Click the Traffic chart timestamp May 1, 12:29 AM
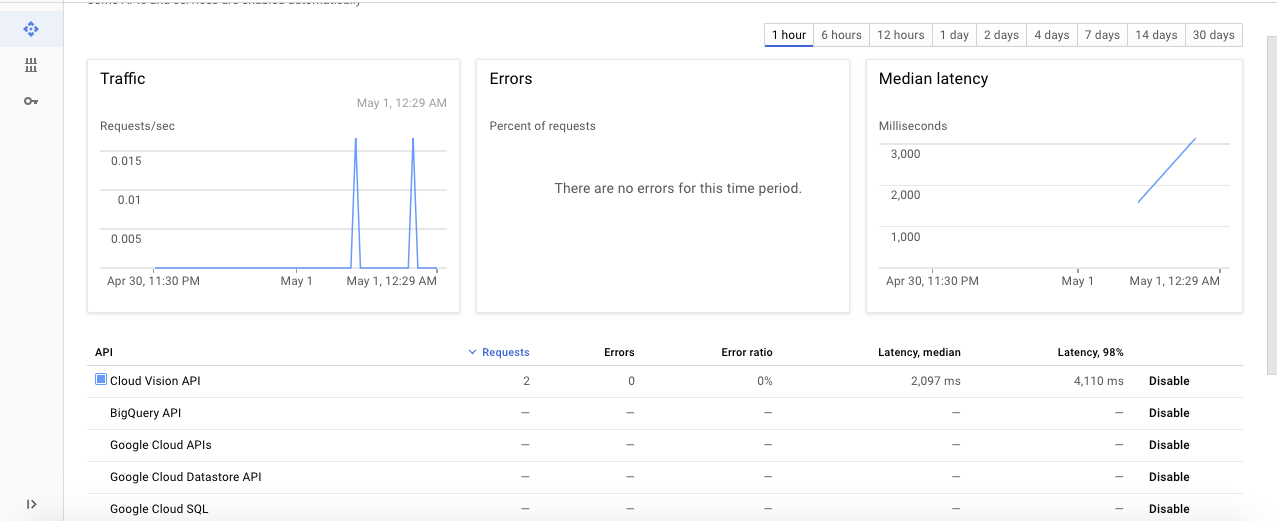1277x521 pixels. click(x=402, y=103)
